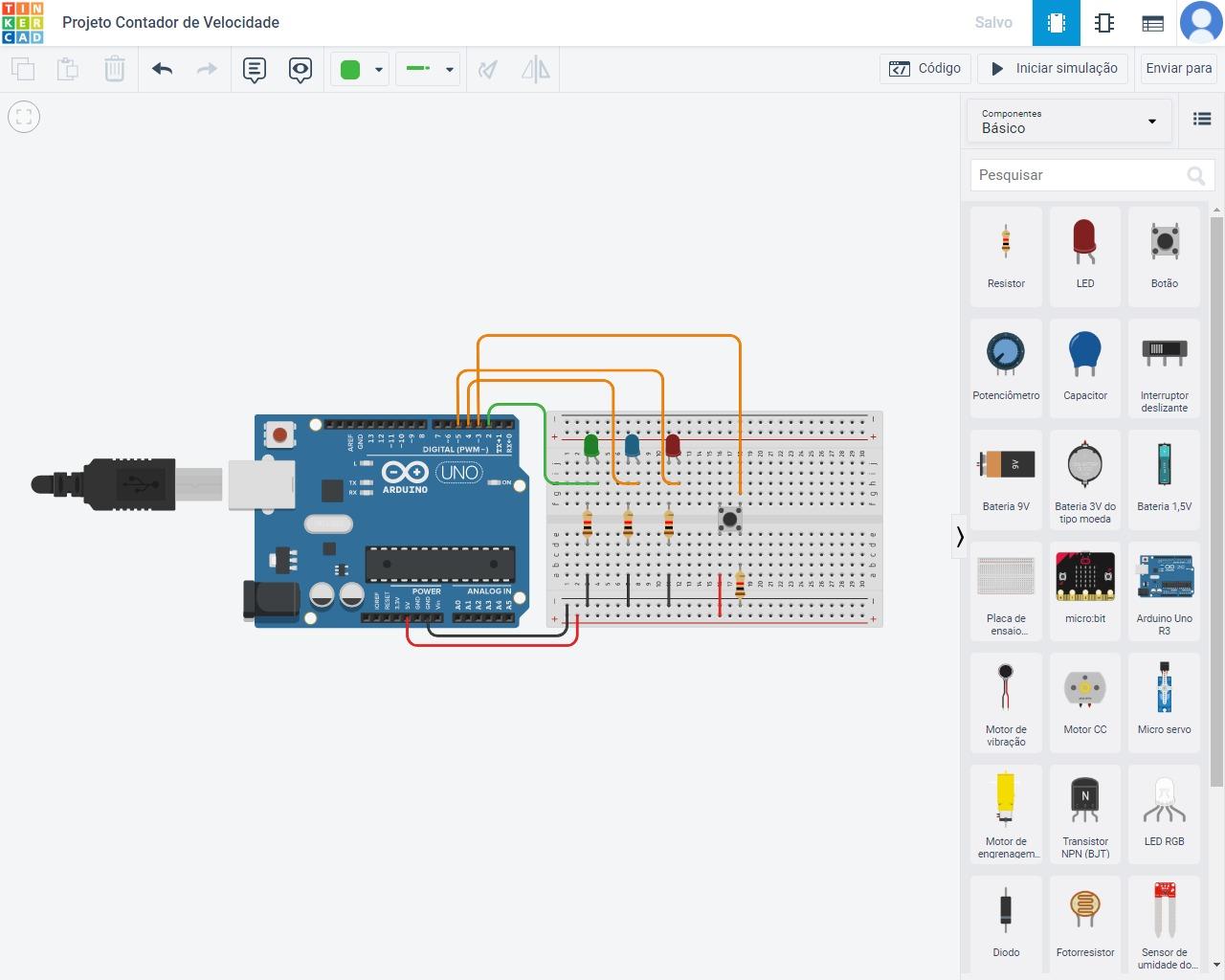This screenshot has height=980, width=1225.
Task: Select the green wire color swatch
Action: tap(350, 69)
